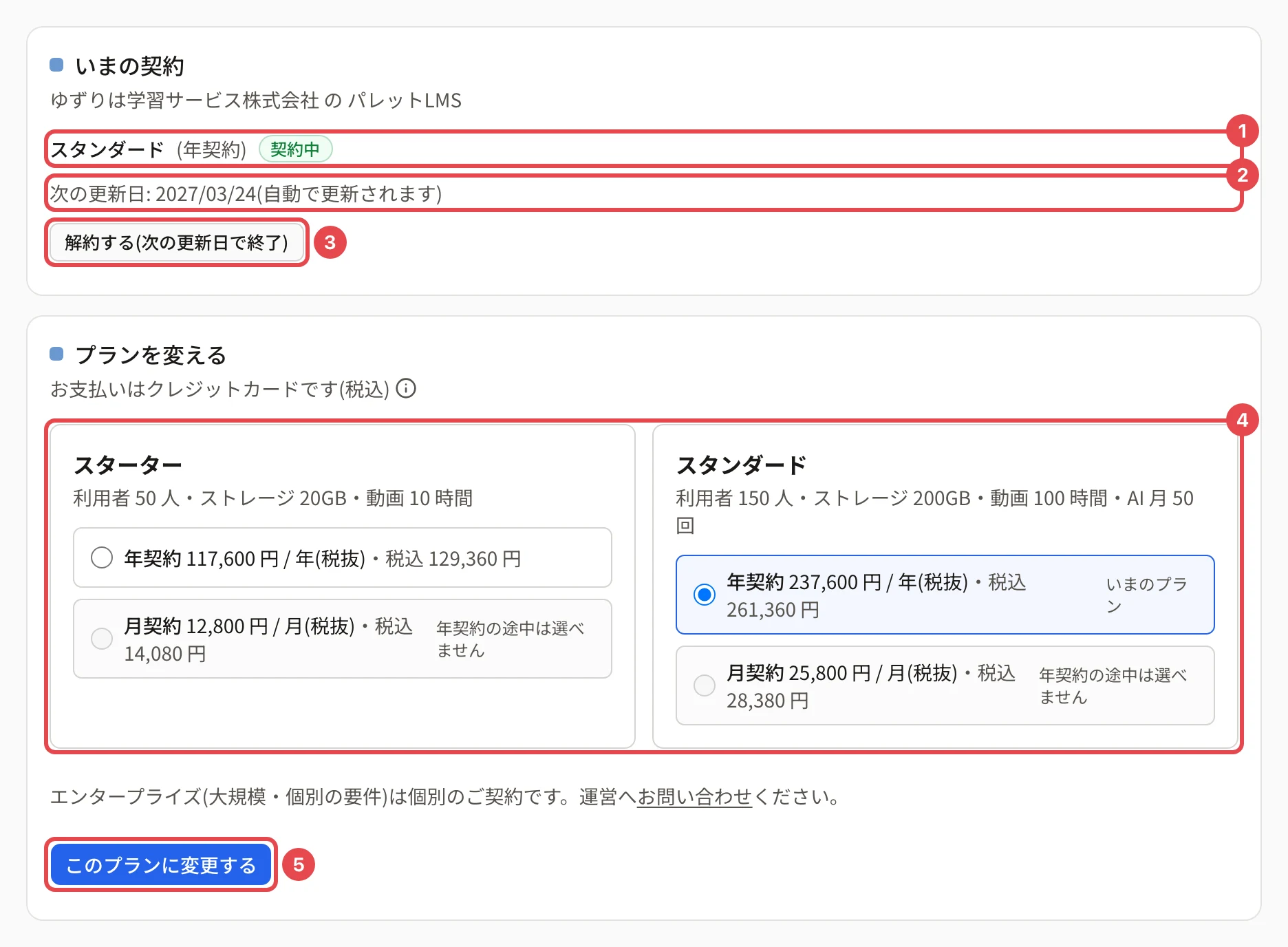Click the 契約中 status badge
1288x947 pixels.
click(295, 149)
